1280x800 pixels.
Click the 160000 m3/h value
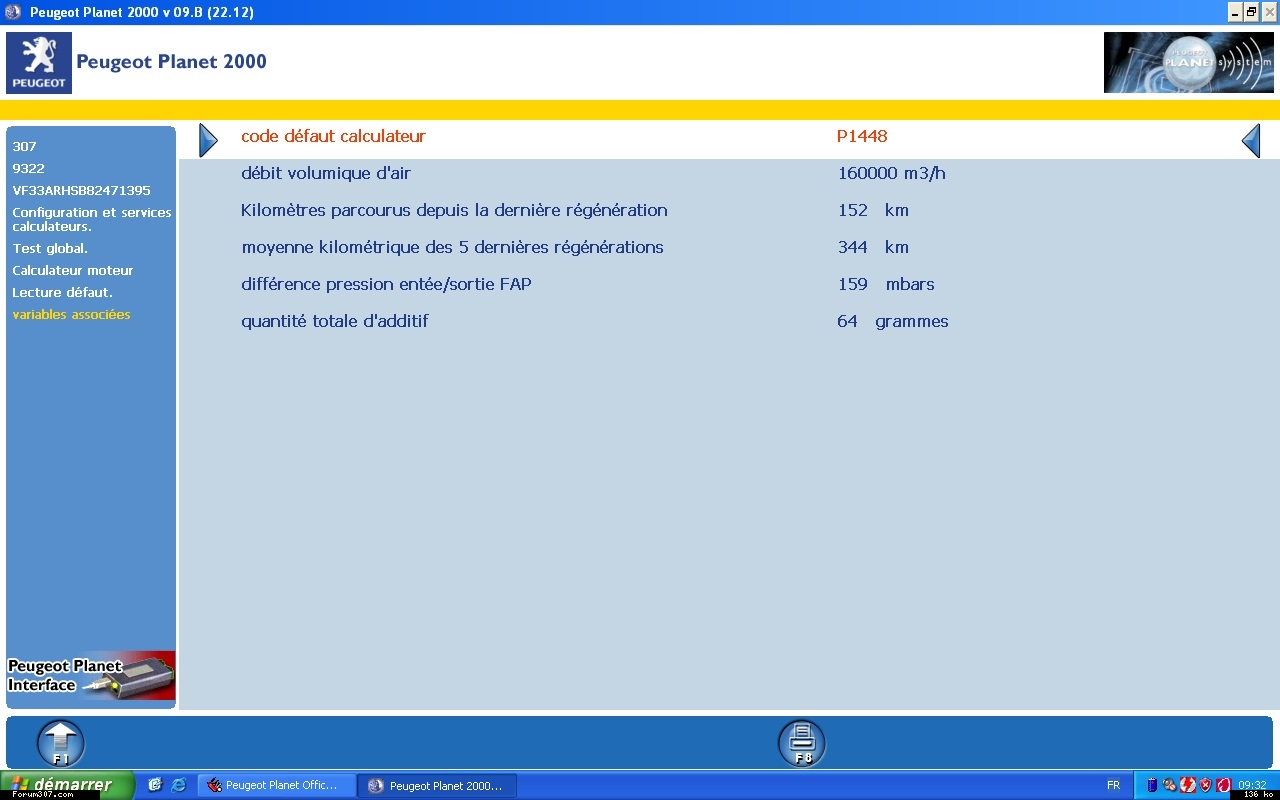[891, 173]
